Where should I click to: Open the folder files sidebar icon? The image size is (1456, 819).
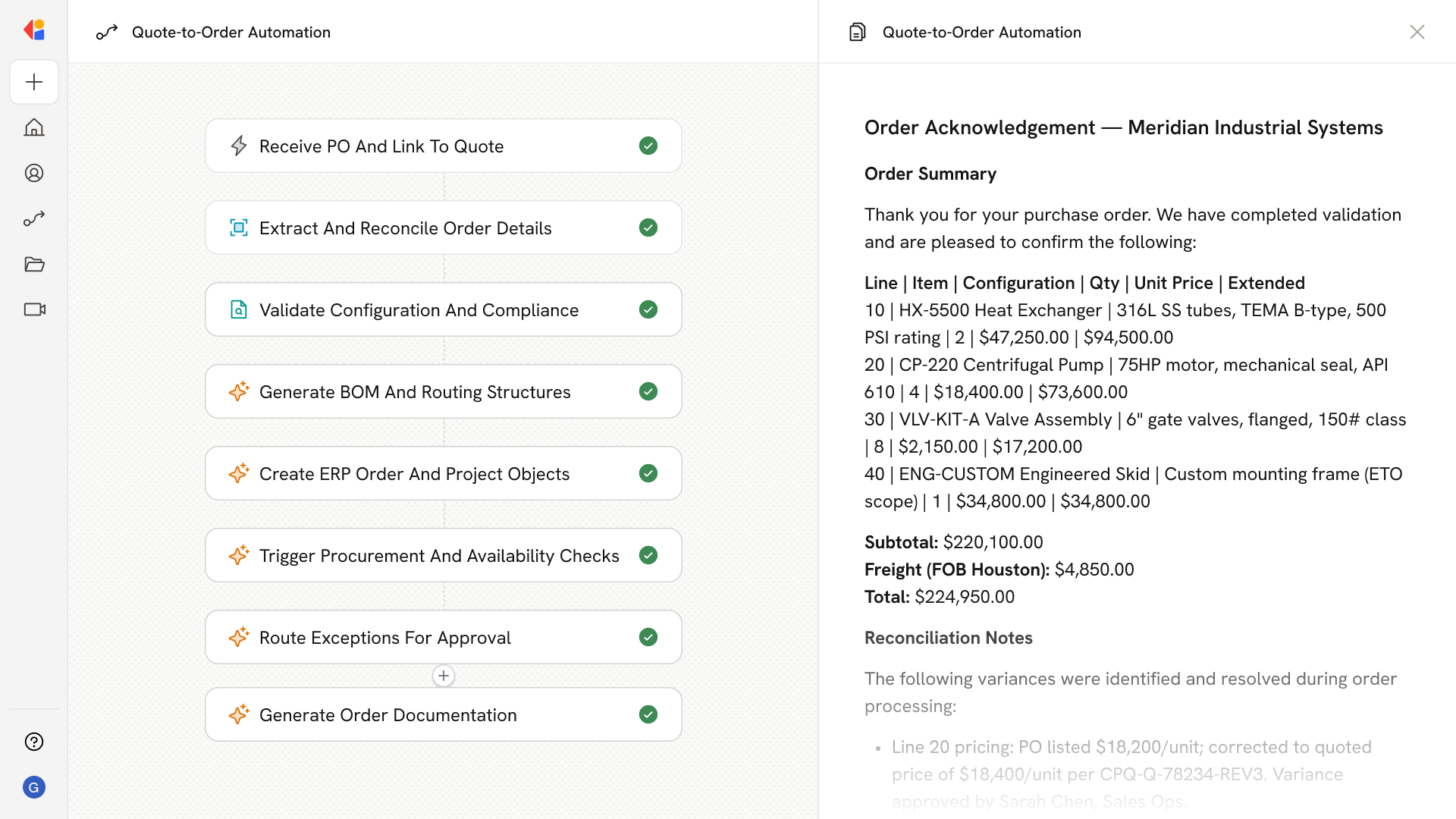coord(34,264)
